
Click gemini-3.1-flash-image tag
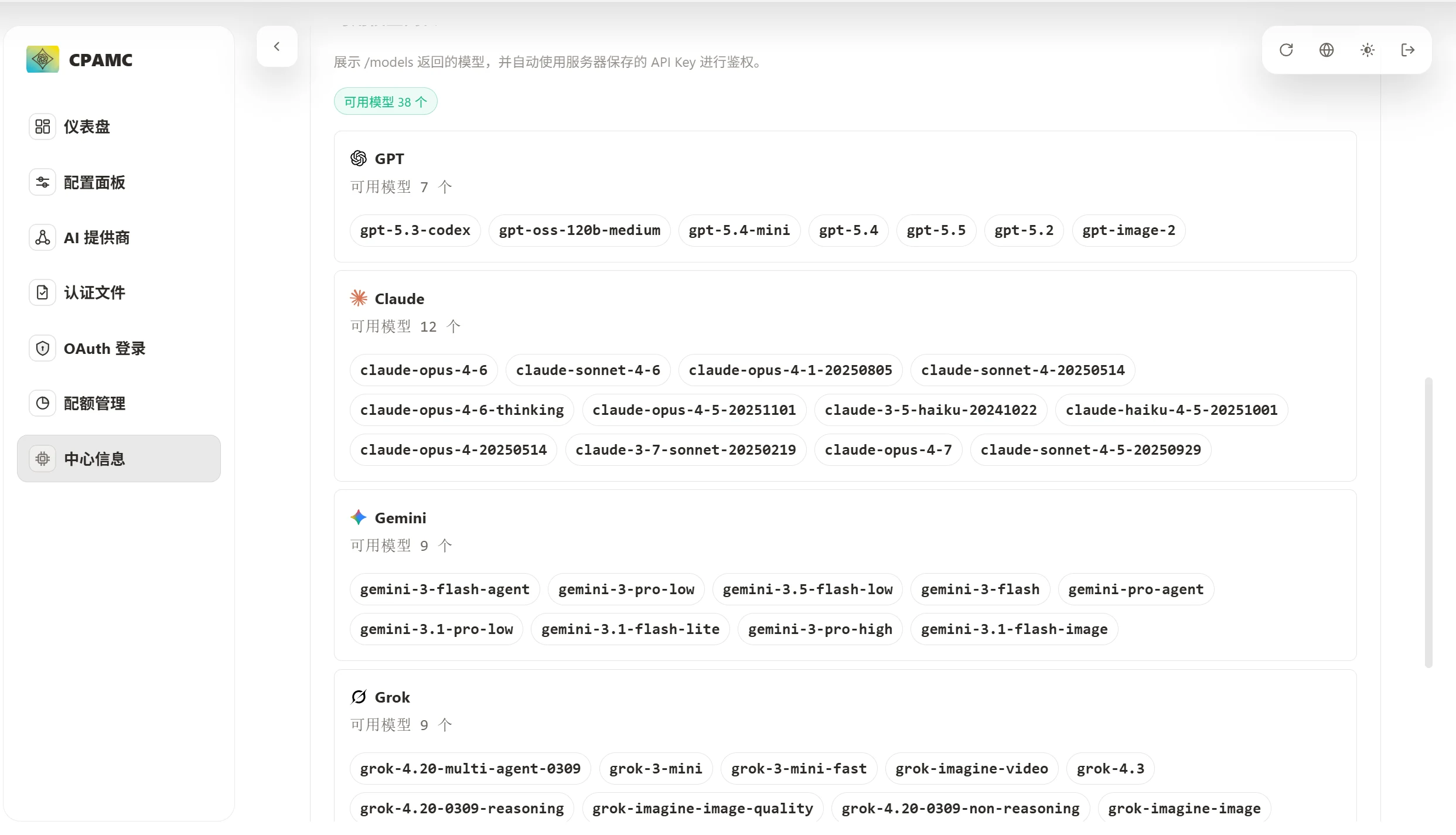pyautogui.click(x=1014, y=629)
